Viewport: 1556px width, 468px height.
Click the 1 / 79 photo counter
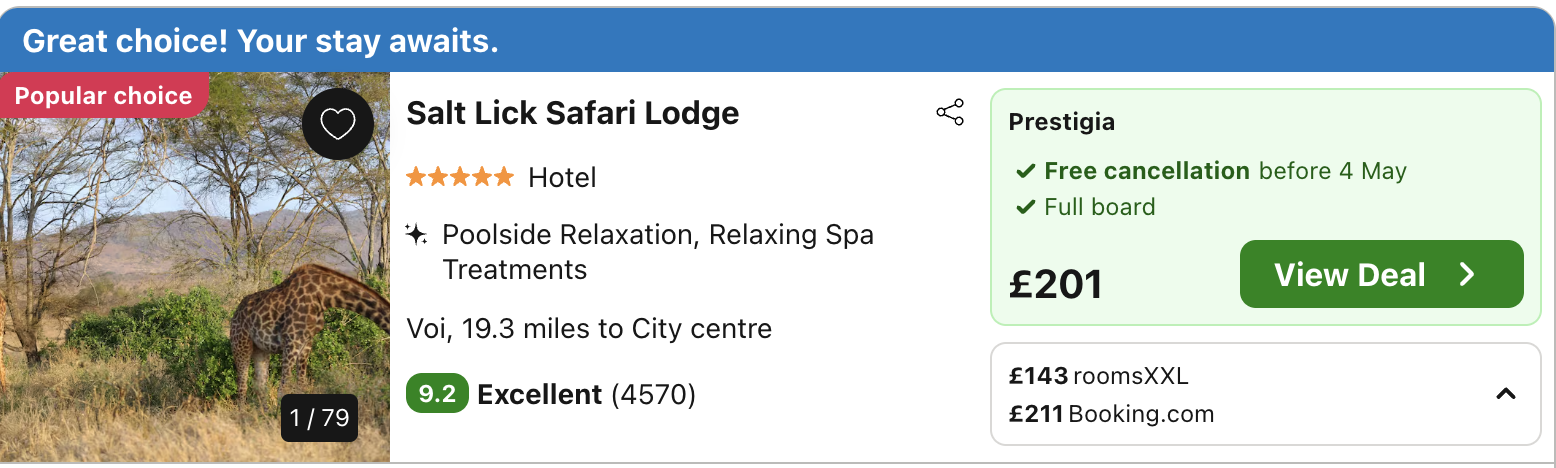[320, 418]
